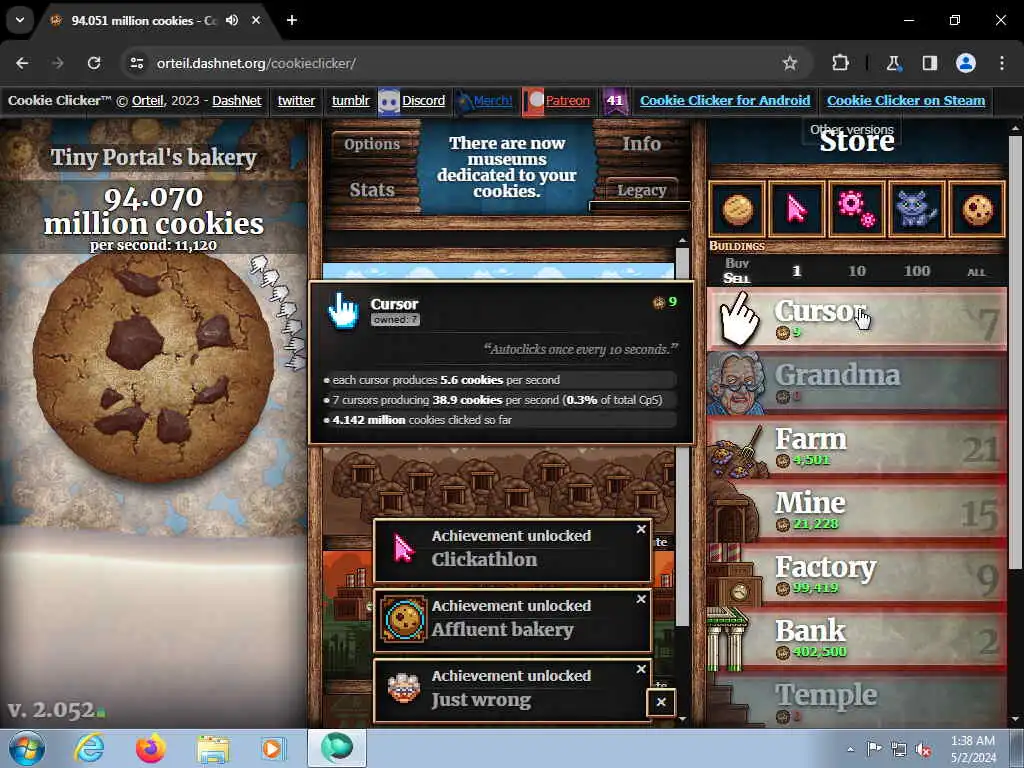Open Chrome three-dot menu
The width and height of the screenshot is (1024, 768).
(1002, 63)
